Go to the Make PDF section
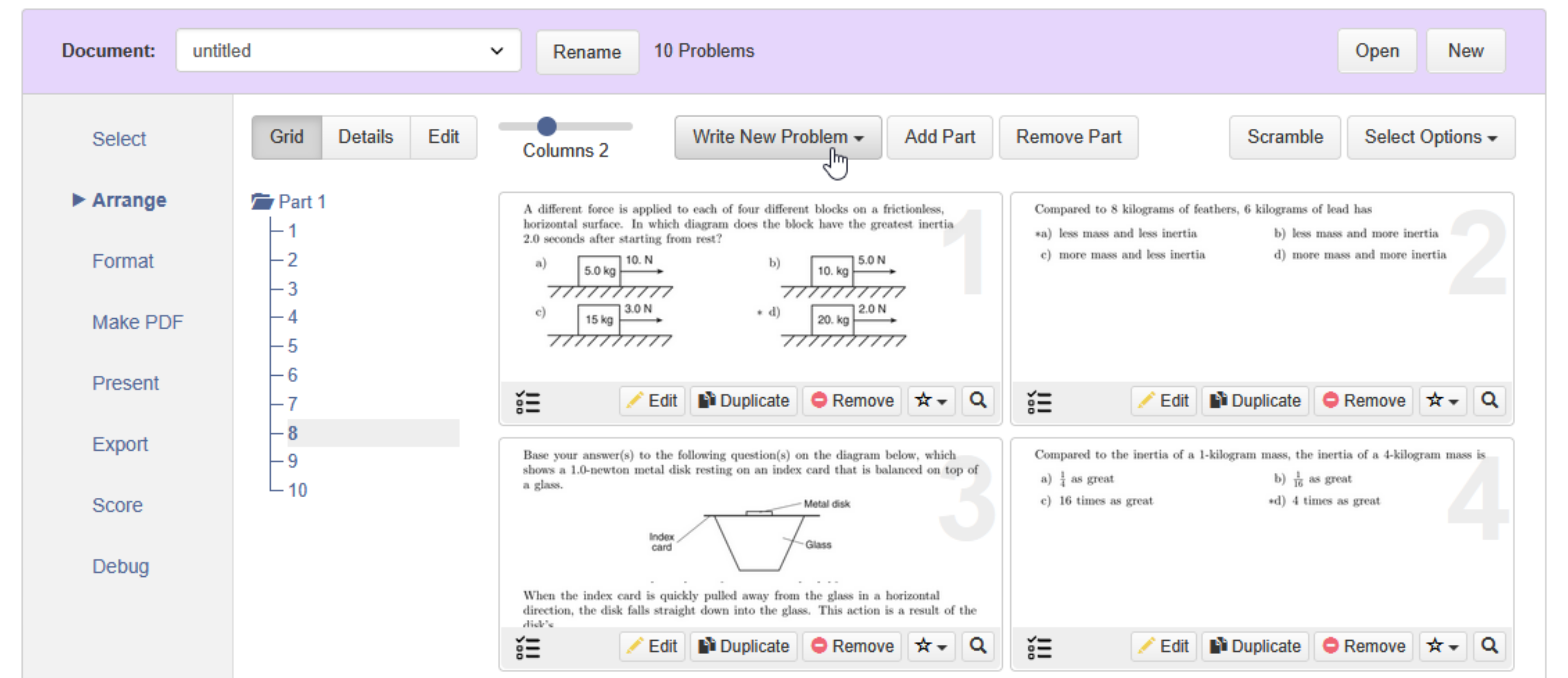This screenshot has height=678, width=1568. coord(137,322)
